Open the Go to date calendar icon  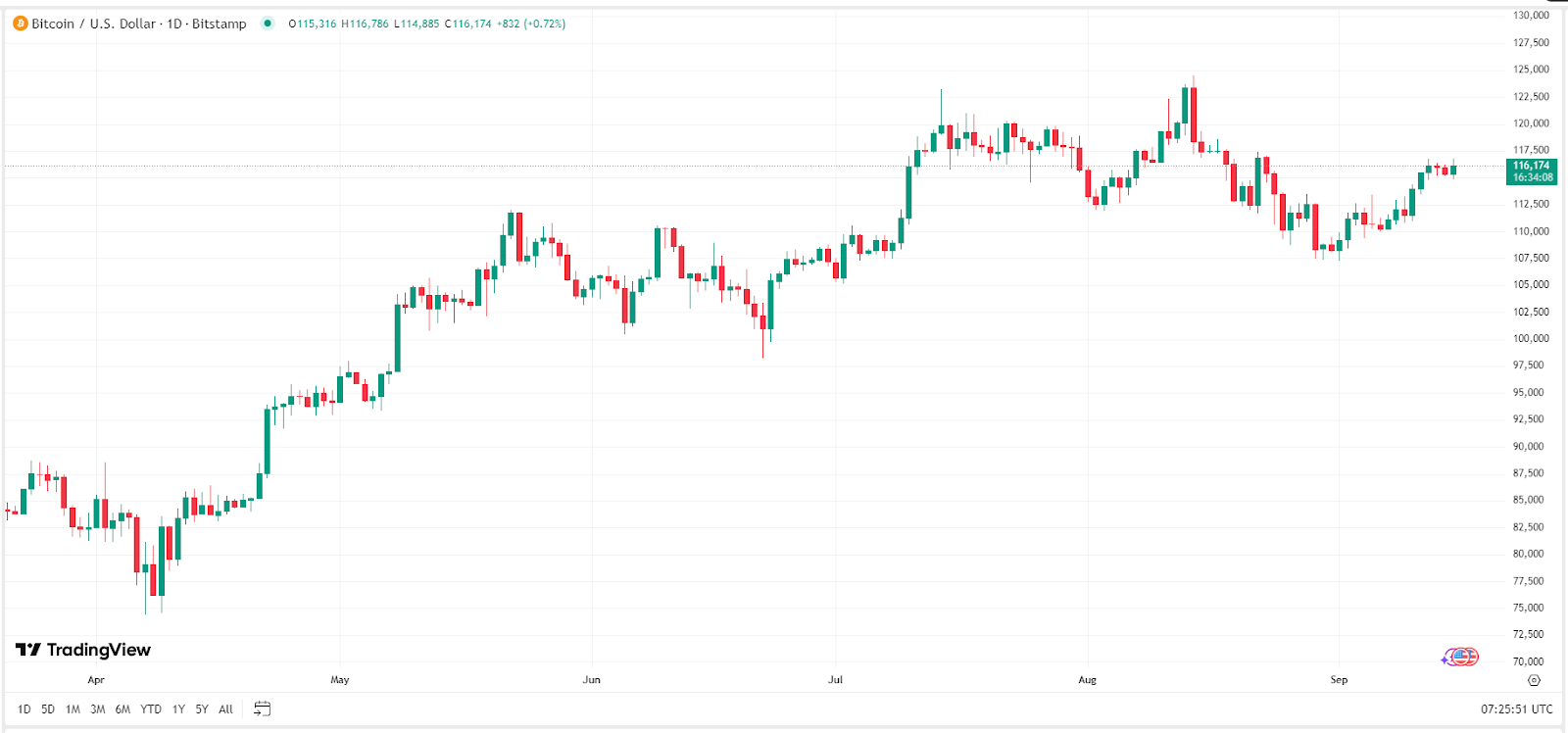[262, 709]
